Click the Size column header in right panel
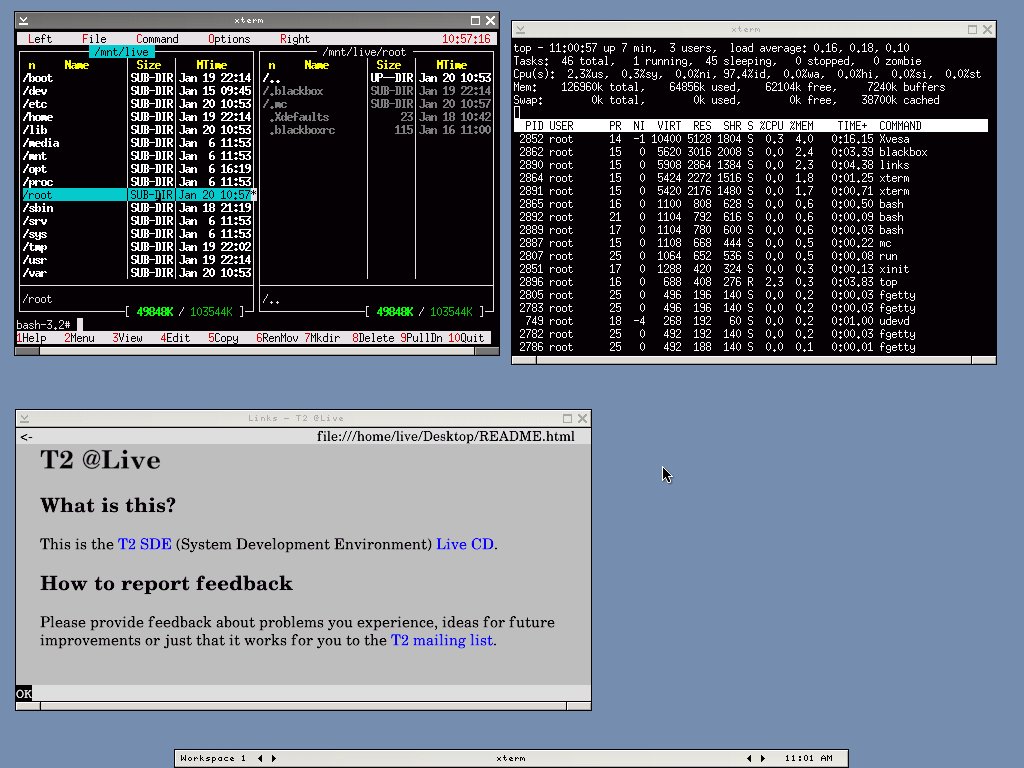 [x=388, y=65]
